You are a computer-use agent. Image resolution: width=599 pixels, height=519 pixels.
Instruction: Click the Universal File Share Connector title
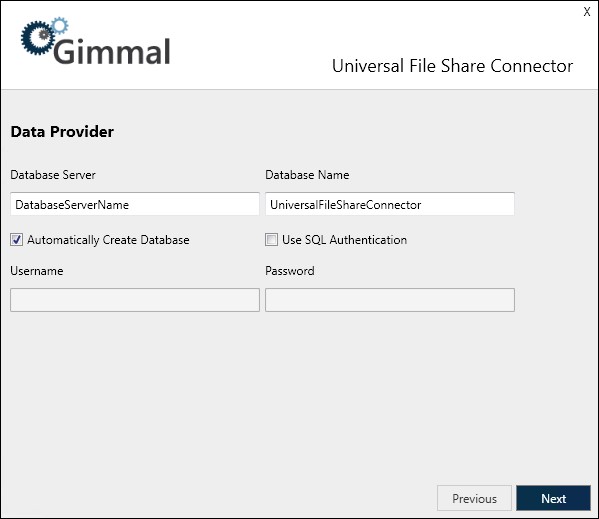452,66
